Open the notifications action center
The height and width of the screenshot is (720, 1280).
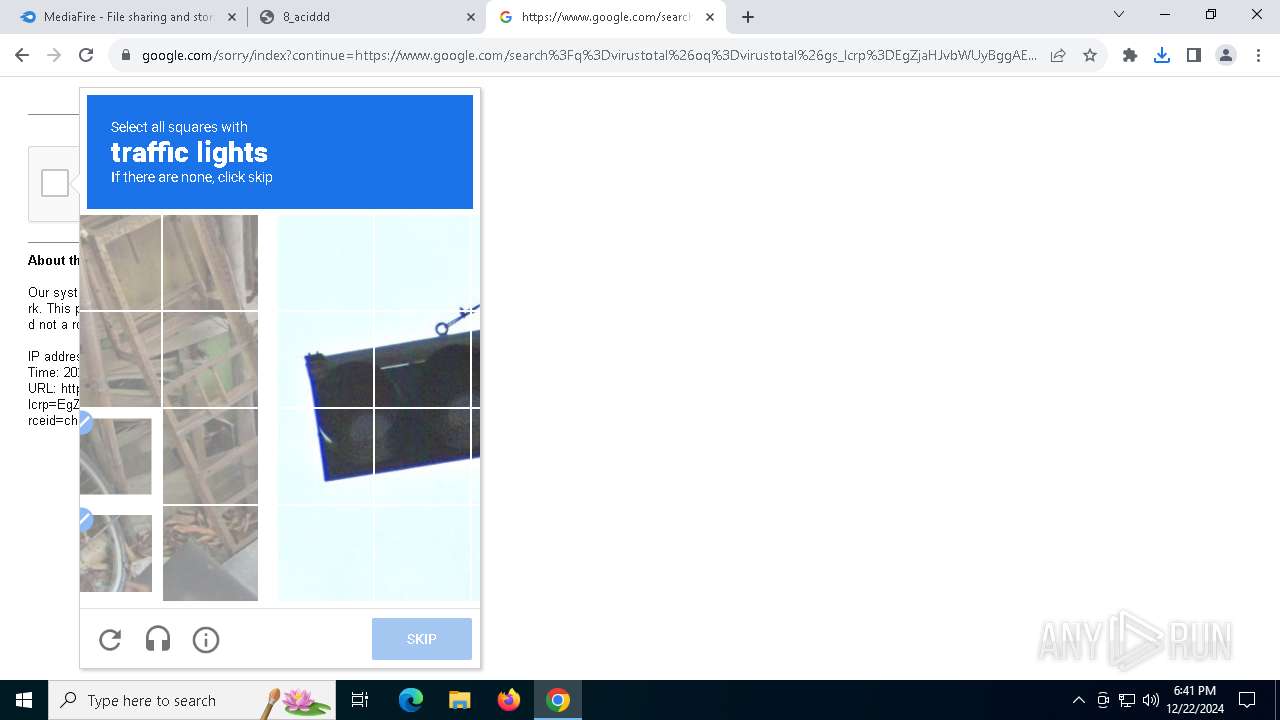tap(1247, 700)
